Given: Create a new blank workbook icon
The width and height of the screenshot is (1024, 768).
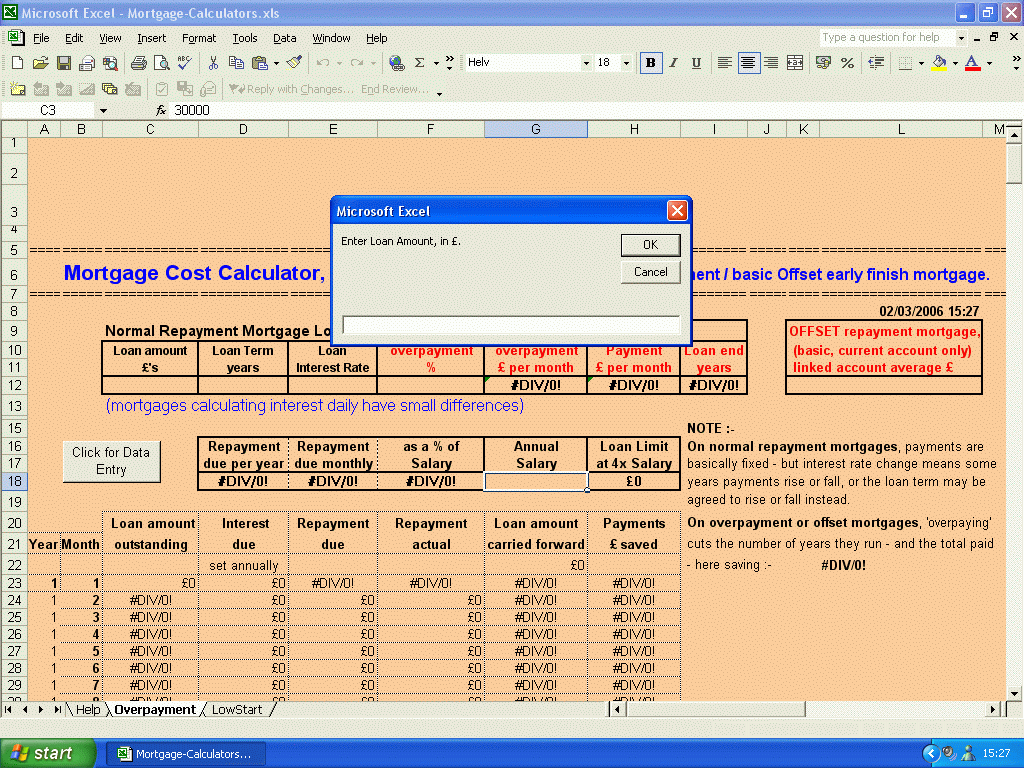Looking at the screenshot, I should (18, 63).
